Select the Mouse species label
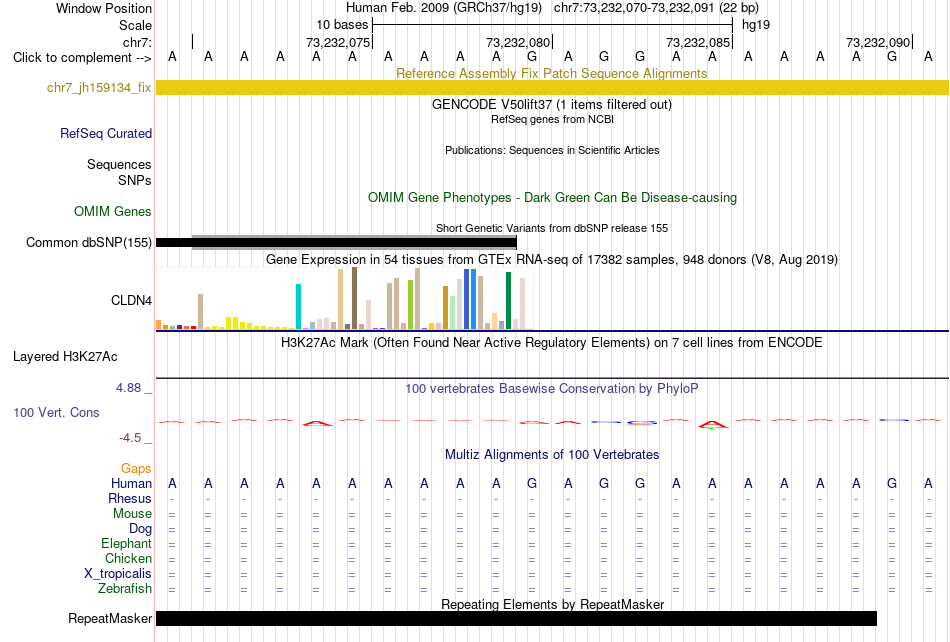Viewport: 950px width, 642px height. [132, 514]
